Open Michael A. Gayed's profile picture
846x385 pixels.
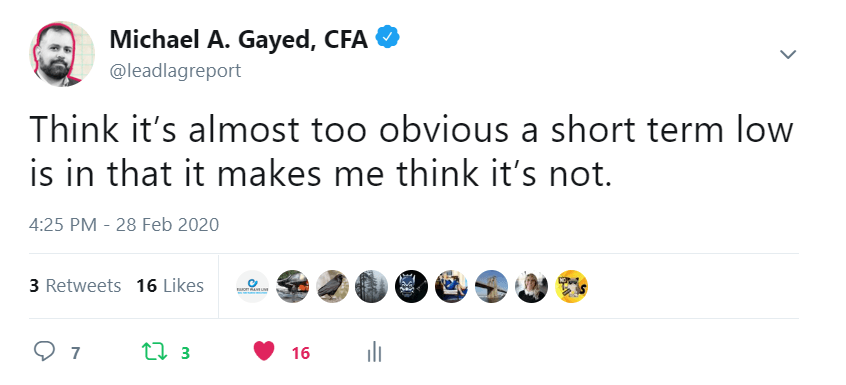[62, 54]
